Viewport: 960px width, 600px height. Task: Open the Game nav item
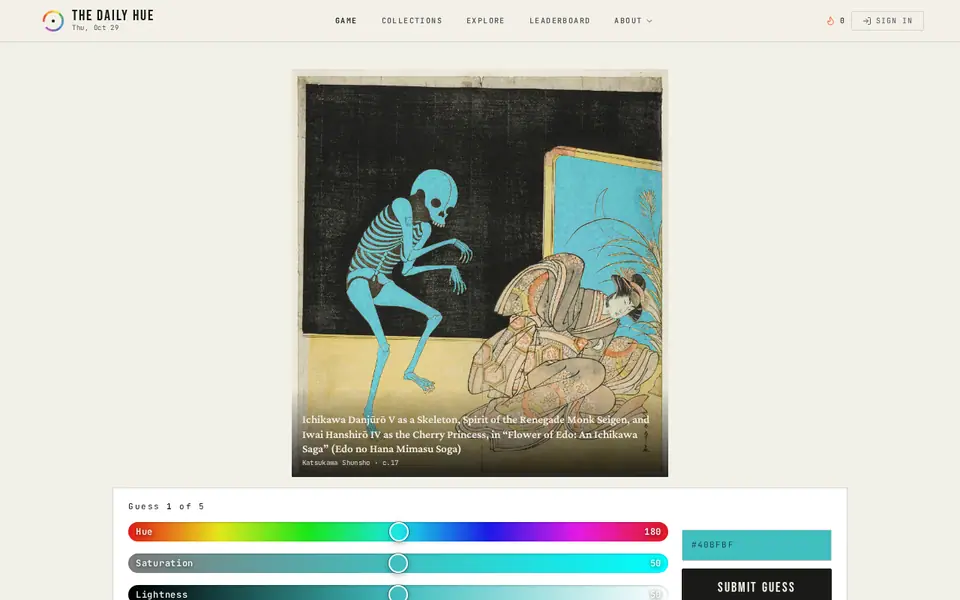pyautogui.click(x=346, y=21)
